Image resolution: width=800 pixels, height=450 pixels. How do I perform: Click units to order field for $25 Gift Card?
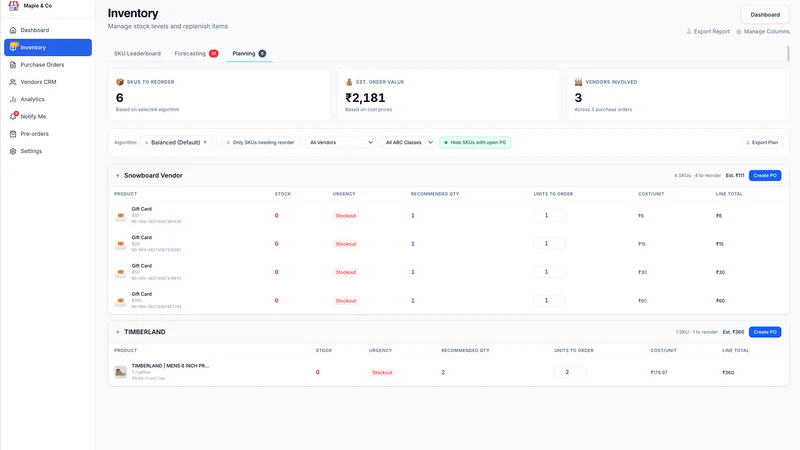[x=549, y=244]
